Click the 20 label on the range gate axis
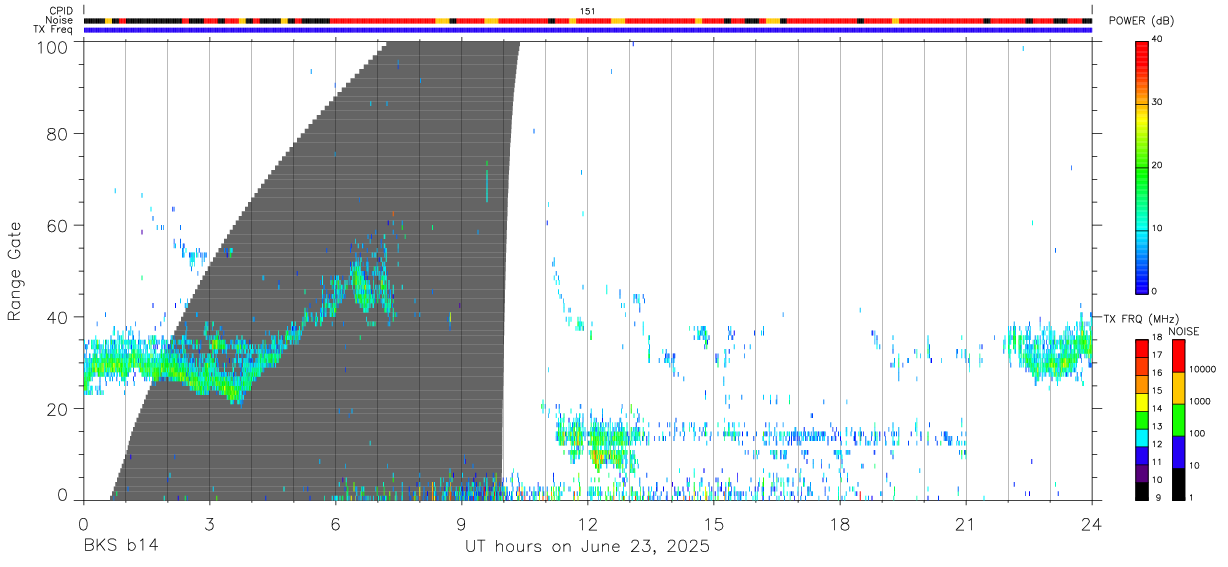 [58, 409]
